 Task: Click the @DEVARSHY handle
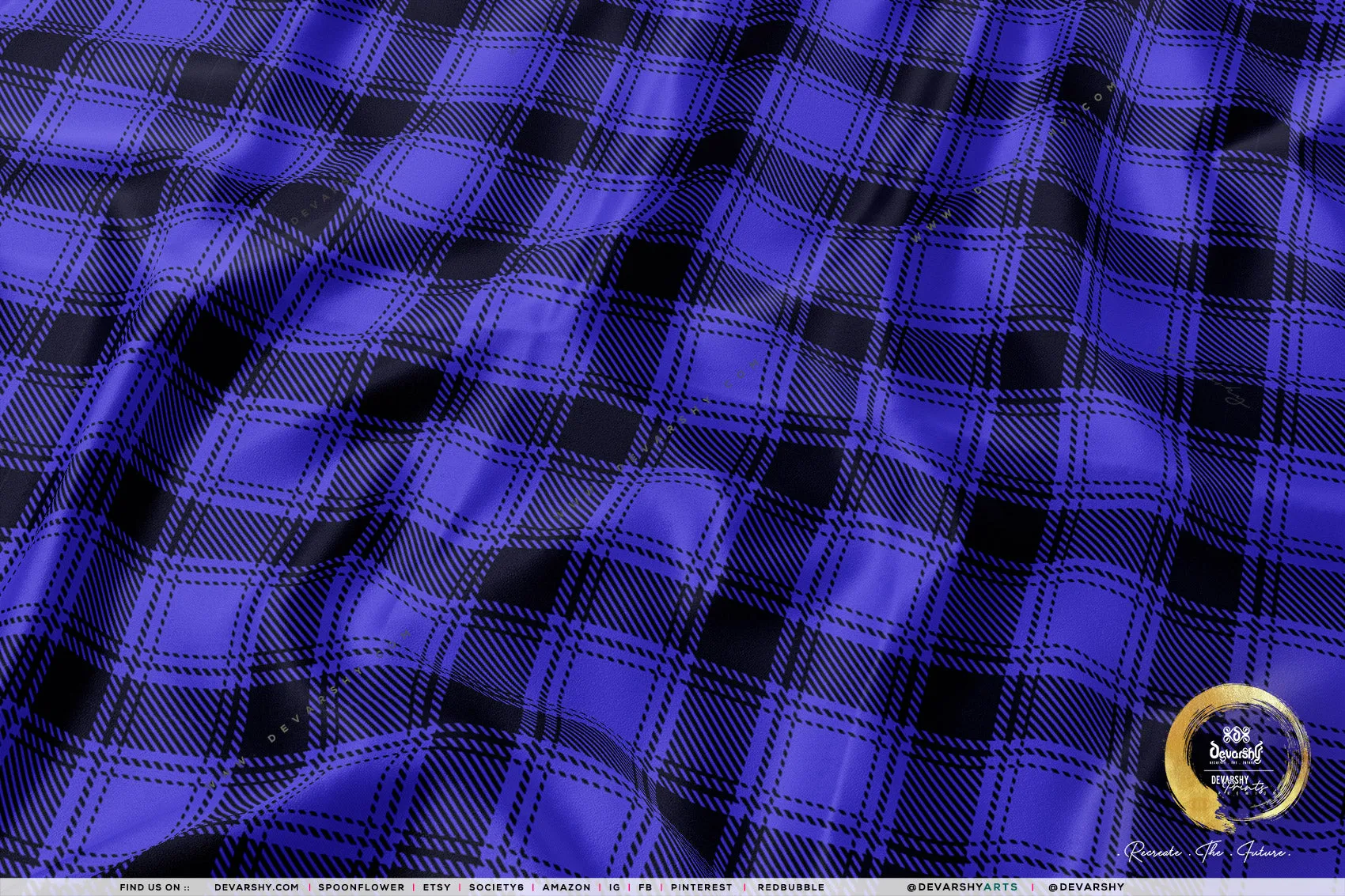point(1085,887)
